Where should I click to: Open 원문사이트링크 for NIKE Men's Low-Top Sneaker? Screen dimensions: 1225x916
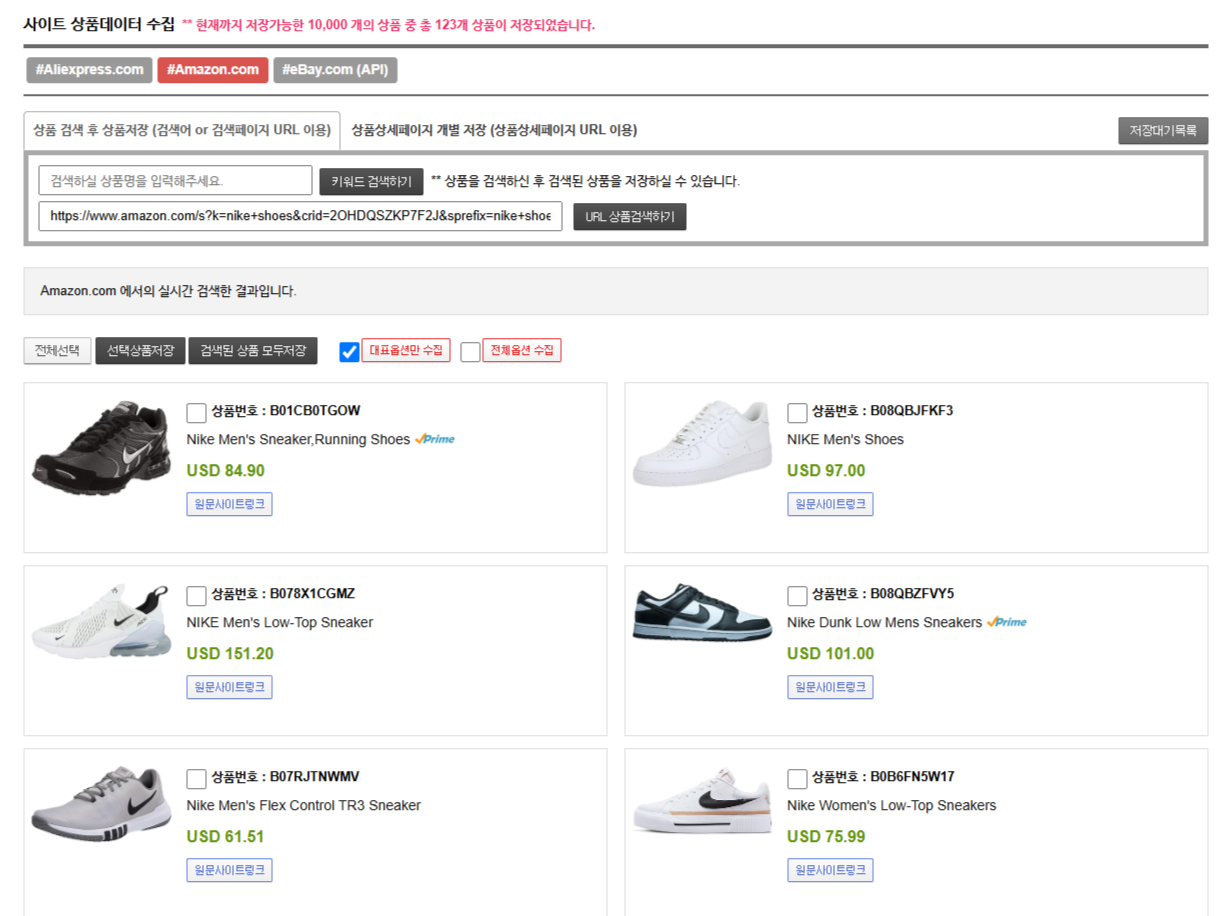pyautogui.click(x=229, y=687)
